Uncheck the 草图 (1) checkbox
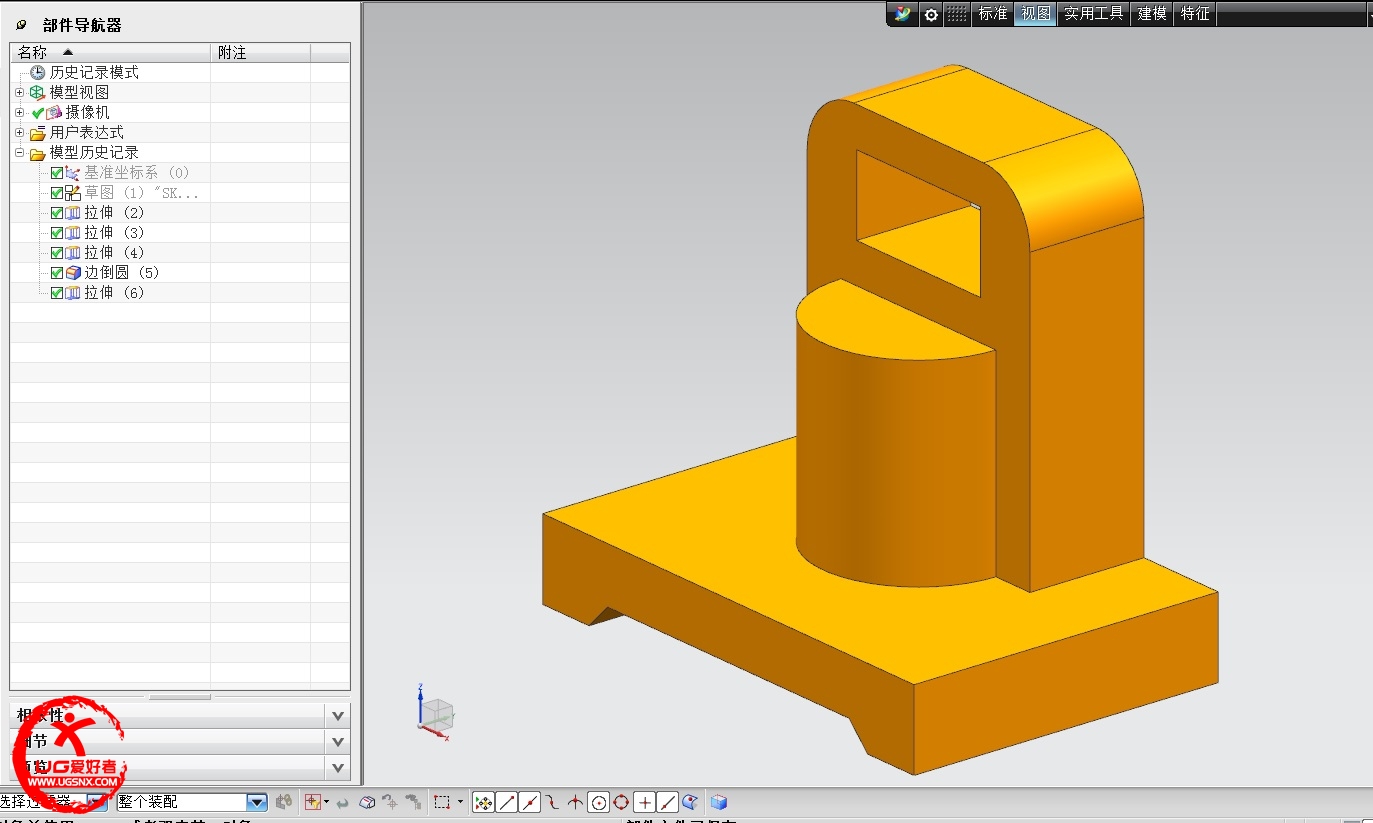The width and height of the screenshot is (1373, 823). [57, 193]
